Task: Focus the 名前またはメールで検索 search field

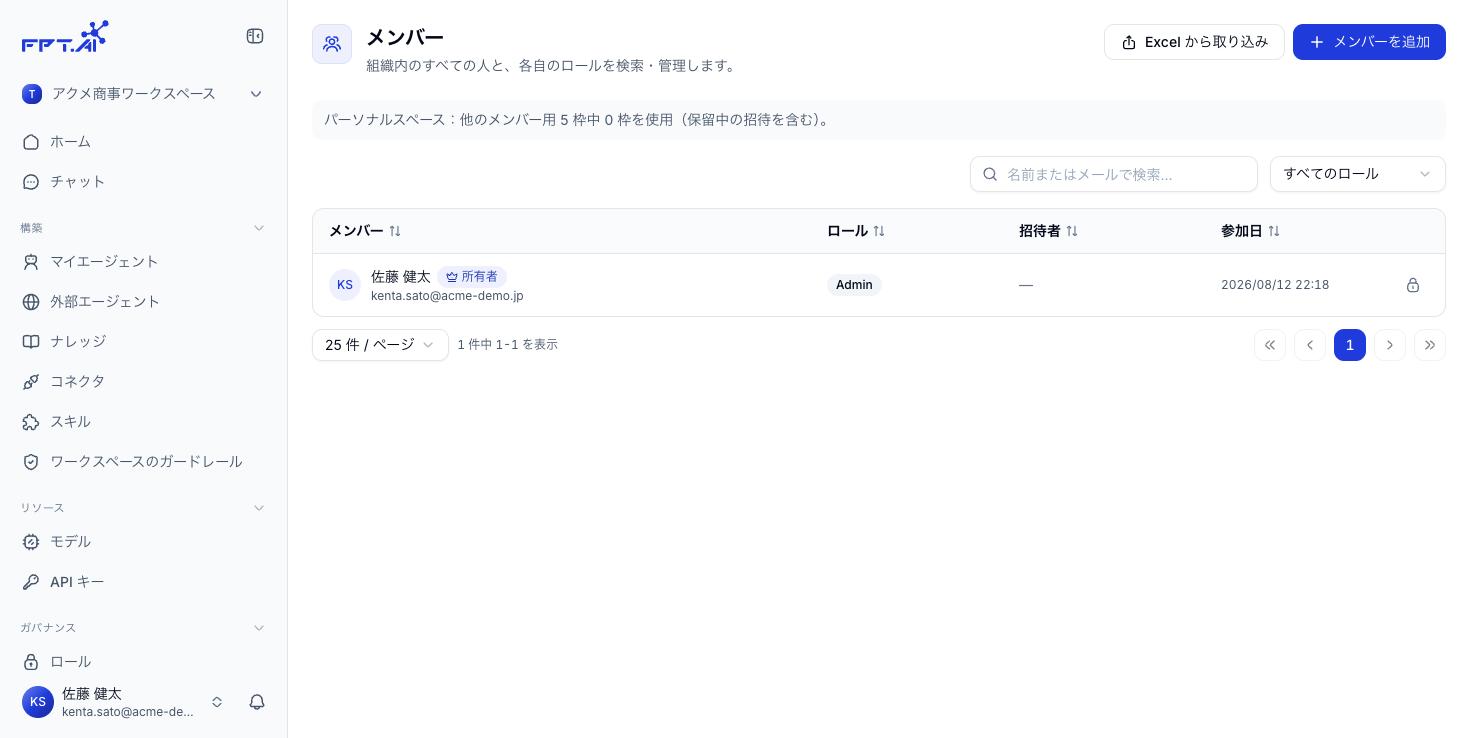Action: coord(1114,174)
